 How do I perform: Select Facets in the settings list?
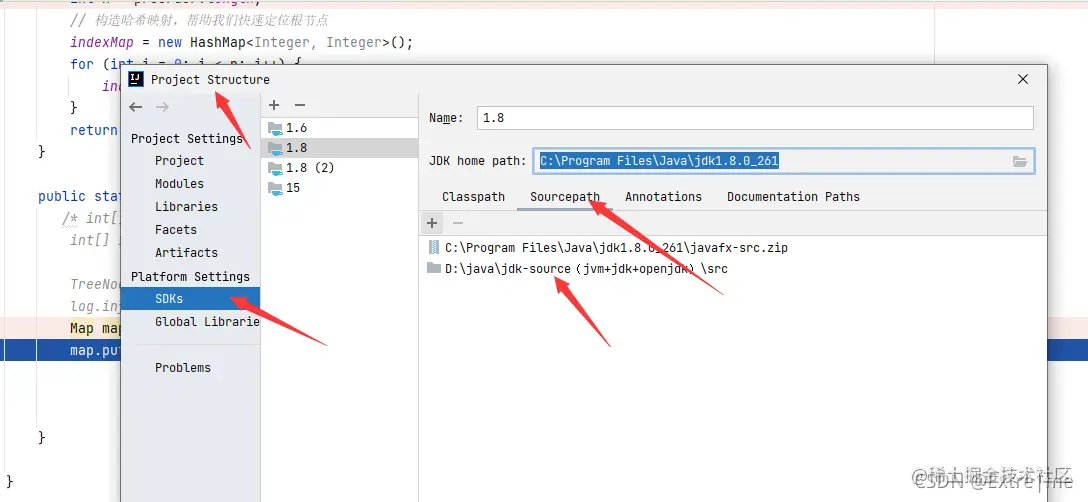[176, 229]
